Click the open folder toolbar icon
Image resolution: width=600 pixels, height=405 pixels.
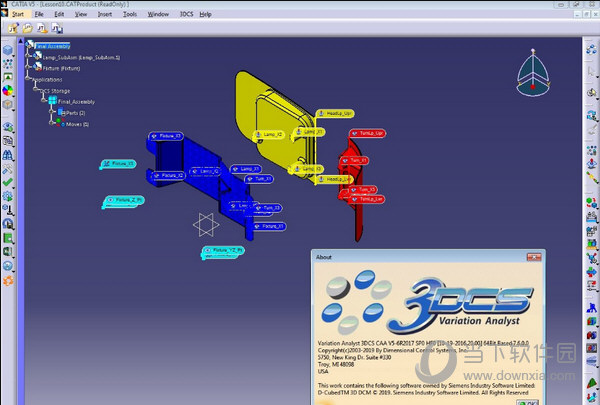(27, 28)
